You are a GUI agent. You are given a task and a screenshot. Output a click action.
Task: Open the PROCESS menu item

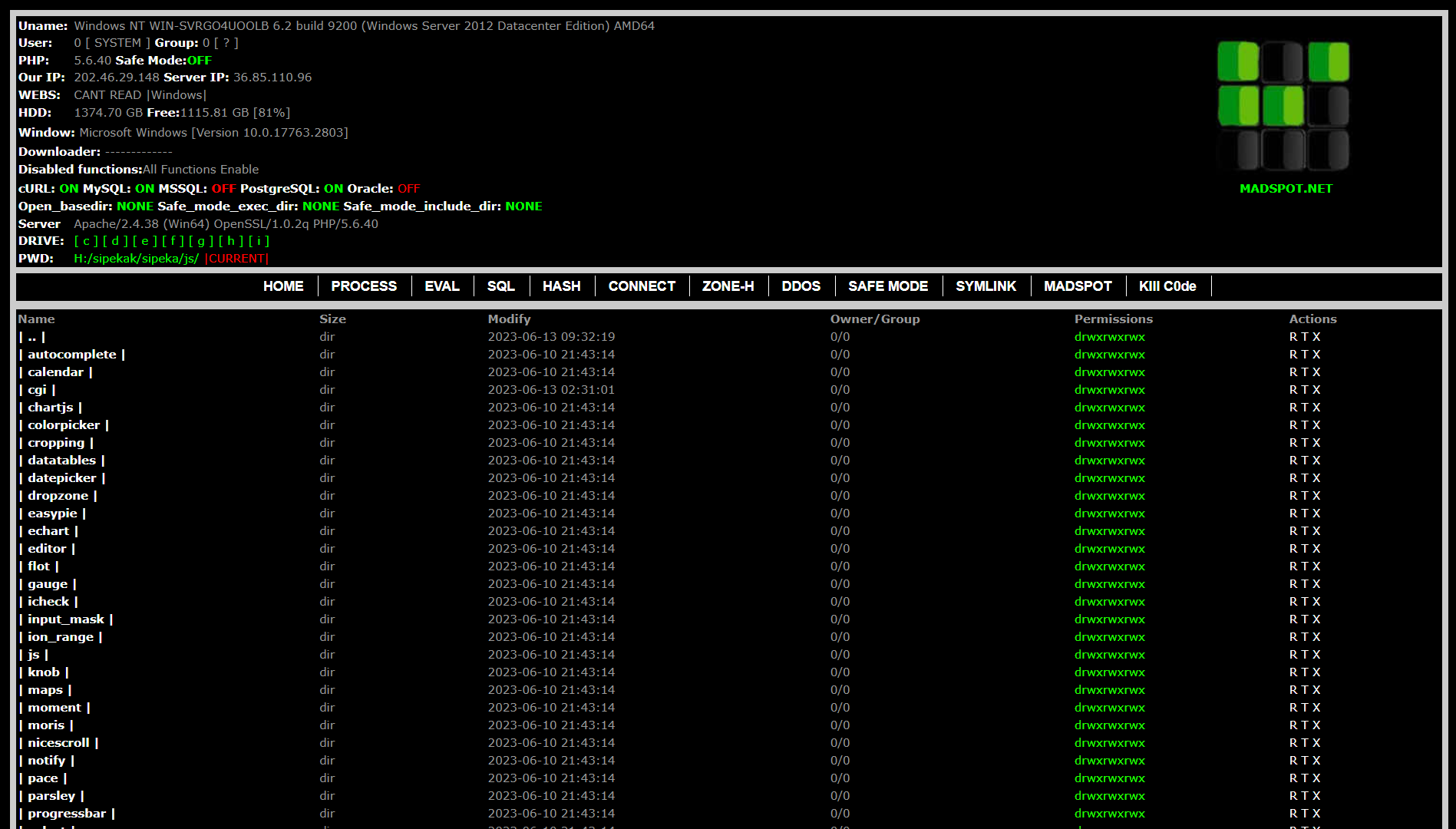tap(364, 286)
